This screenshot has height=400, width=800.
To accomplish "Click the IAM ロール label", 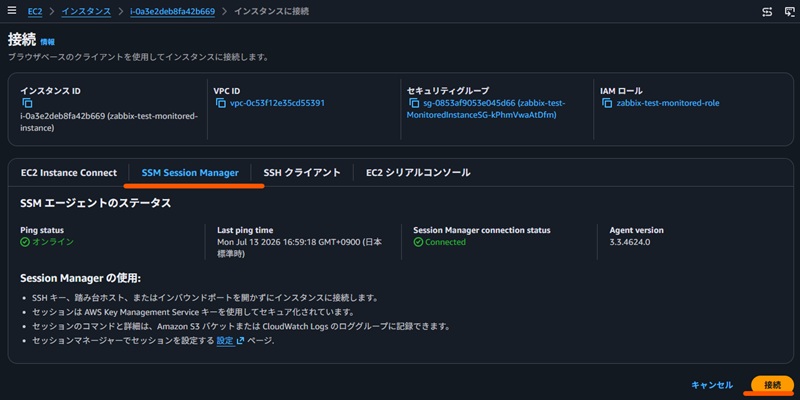I will 621,91.
